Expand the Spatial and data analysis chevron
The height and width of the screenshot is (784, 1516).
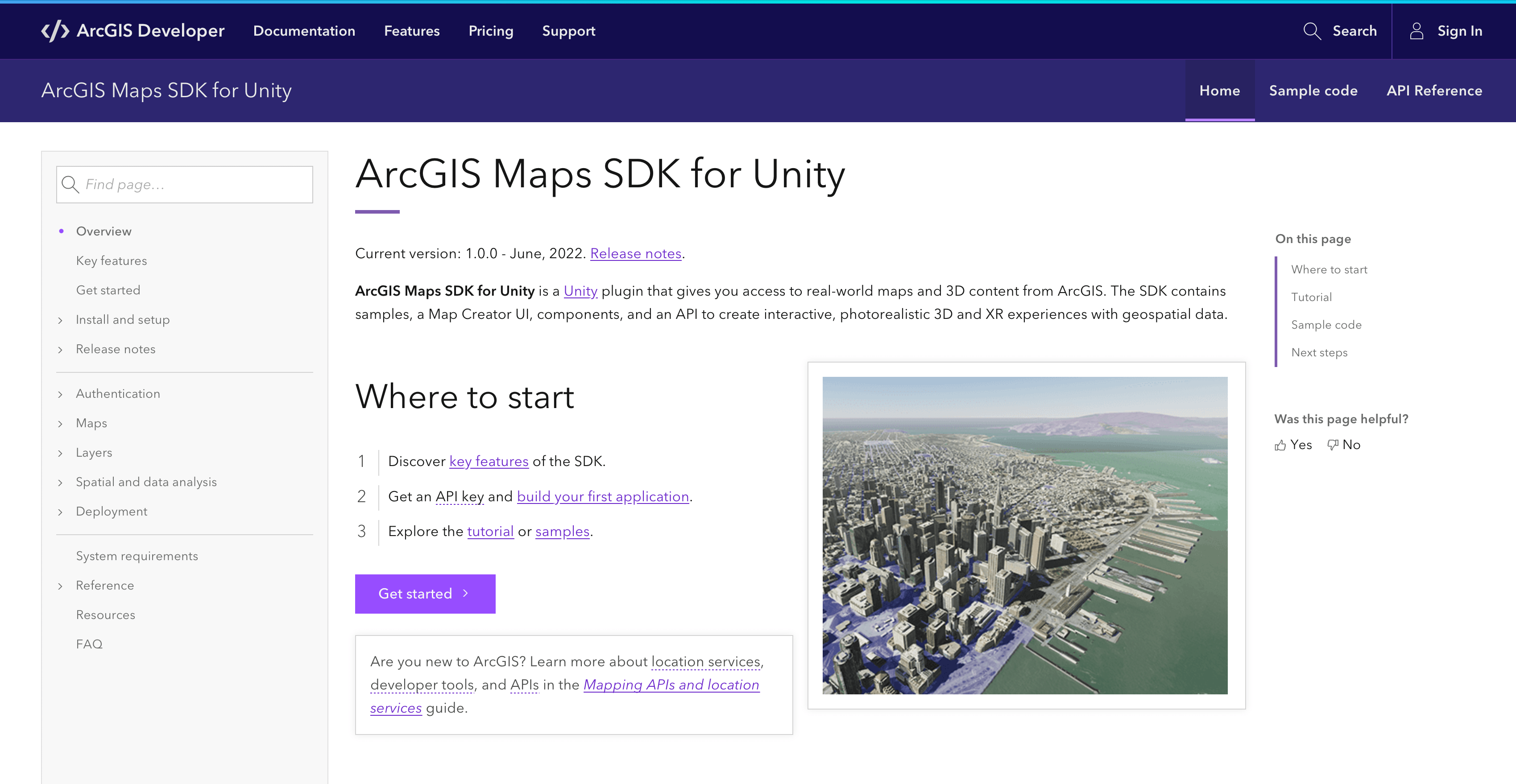(x=60, y=482)
